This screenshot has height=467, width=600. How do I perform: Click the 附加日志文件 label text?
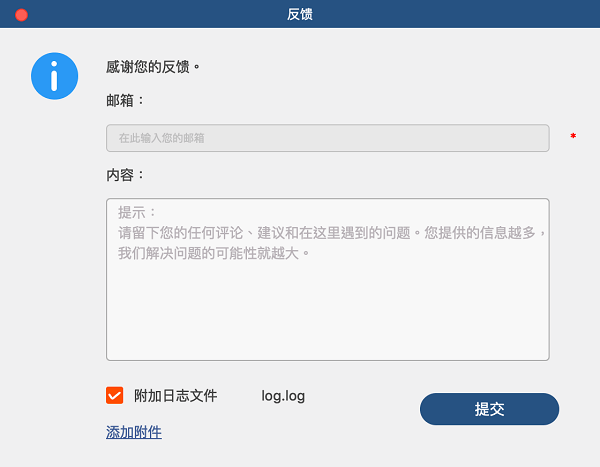(175, 396)
